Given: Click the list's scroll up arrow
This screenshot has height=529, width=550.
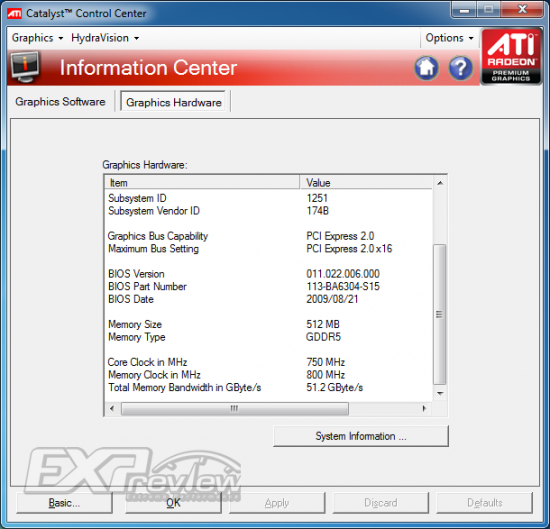Looking at the screenshot, I should pyautogui.click(x=440, y=183).
